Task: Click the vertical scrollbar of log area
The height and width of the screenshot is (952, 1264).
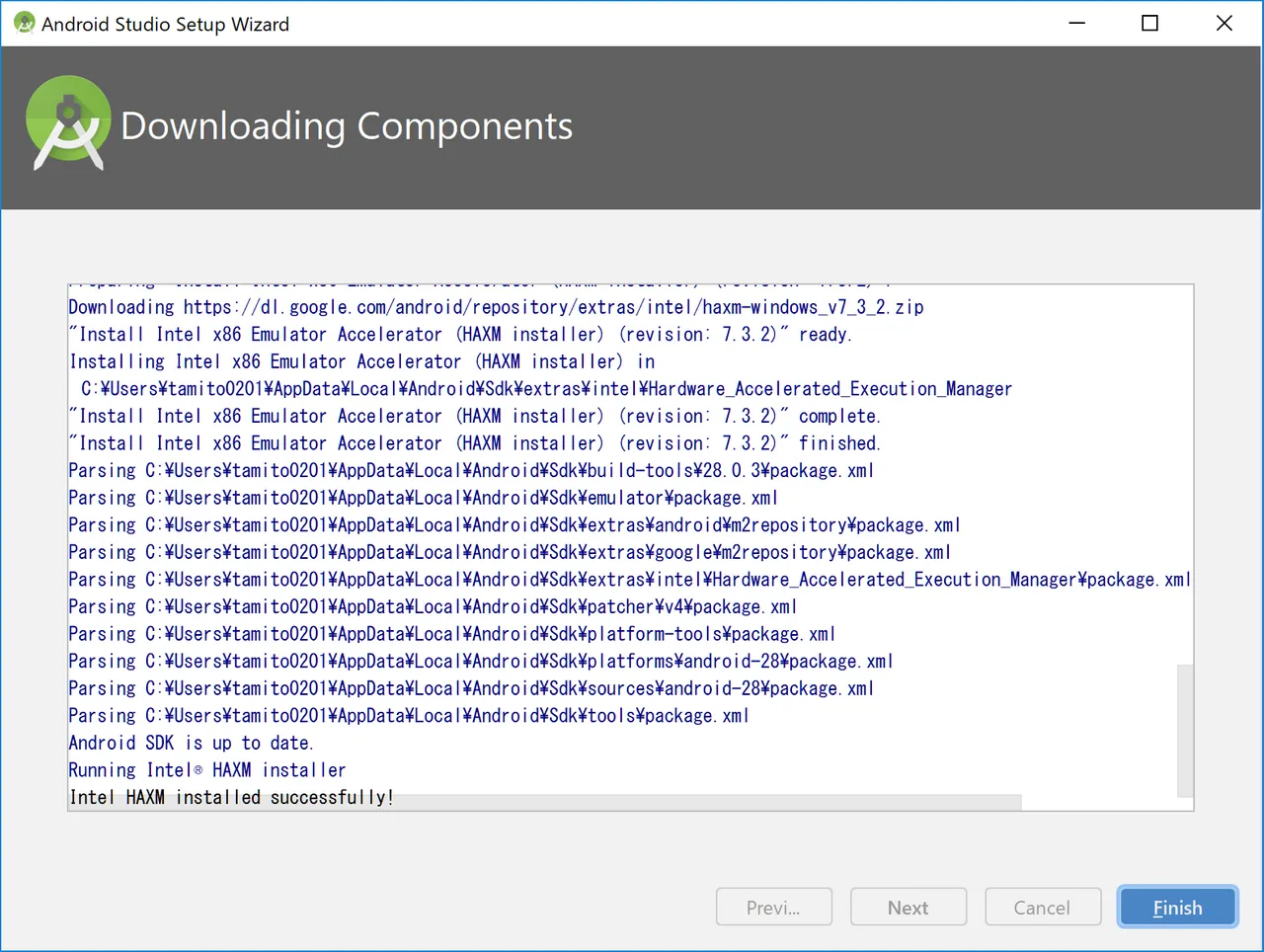Action: point(1185,730)
